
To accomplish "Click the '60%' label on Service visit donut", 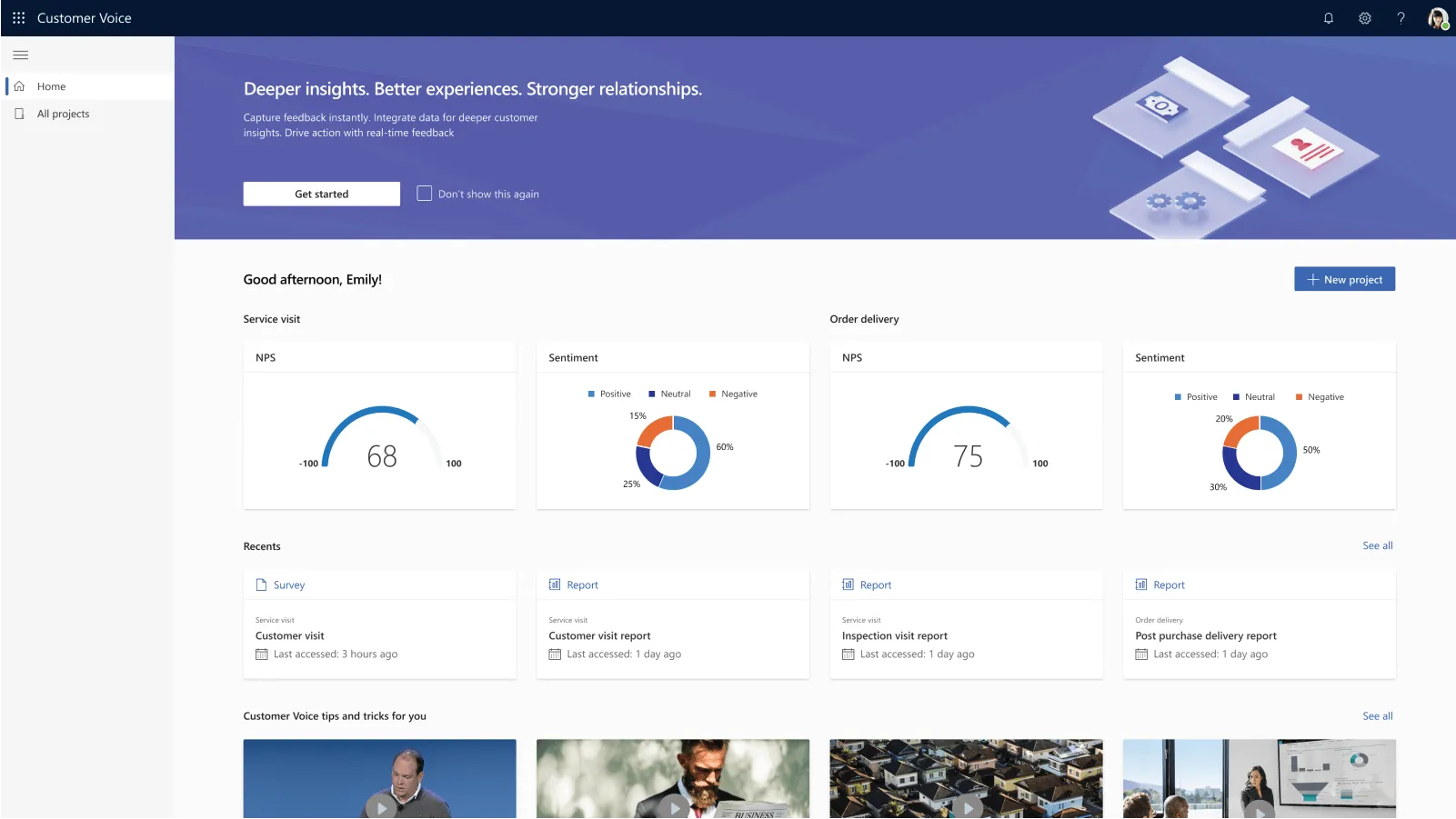I will 725,447.
